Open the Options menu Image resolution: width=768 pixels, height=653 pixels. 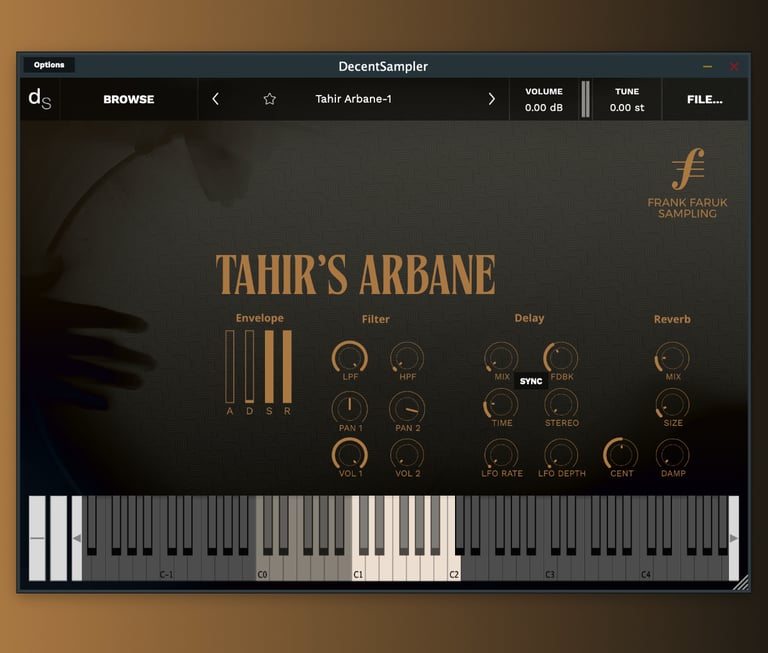pos(49,65)
